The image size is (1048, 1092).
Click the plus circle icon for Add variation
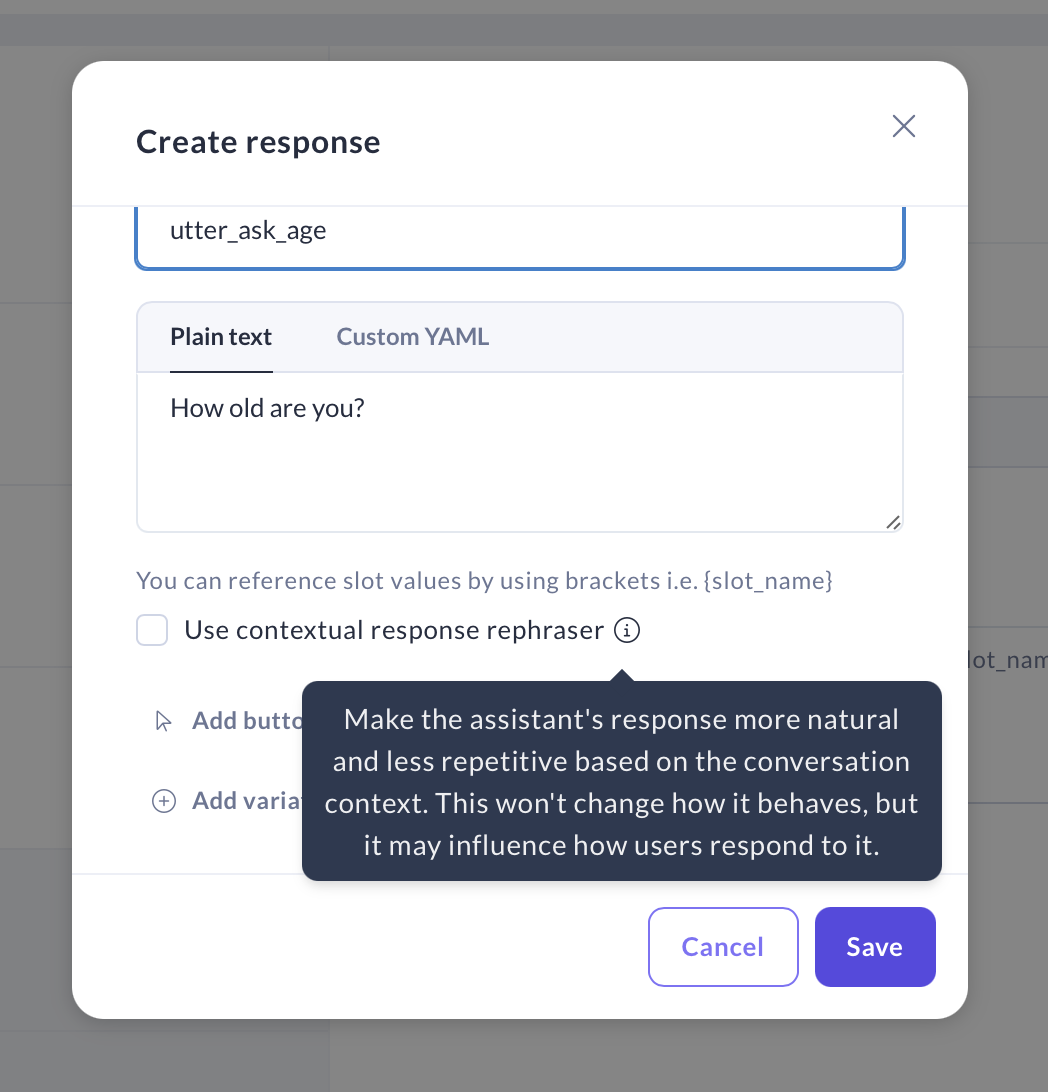pyautogui.click(x=164, y=801)
